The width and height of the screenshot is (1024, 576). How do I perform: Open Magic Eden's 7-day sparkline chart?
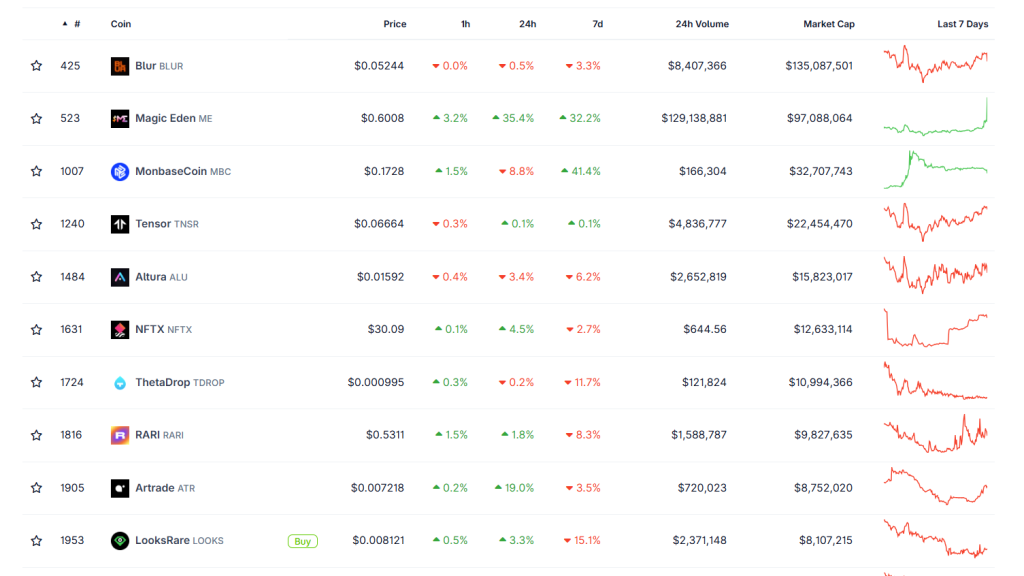pos(935,118)
